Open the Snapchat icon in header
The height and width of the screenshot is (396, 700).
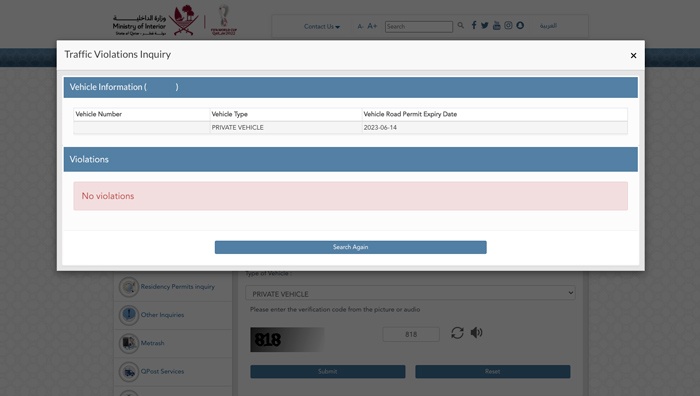coord(520,25)
